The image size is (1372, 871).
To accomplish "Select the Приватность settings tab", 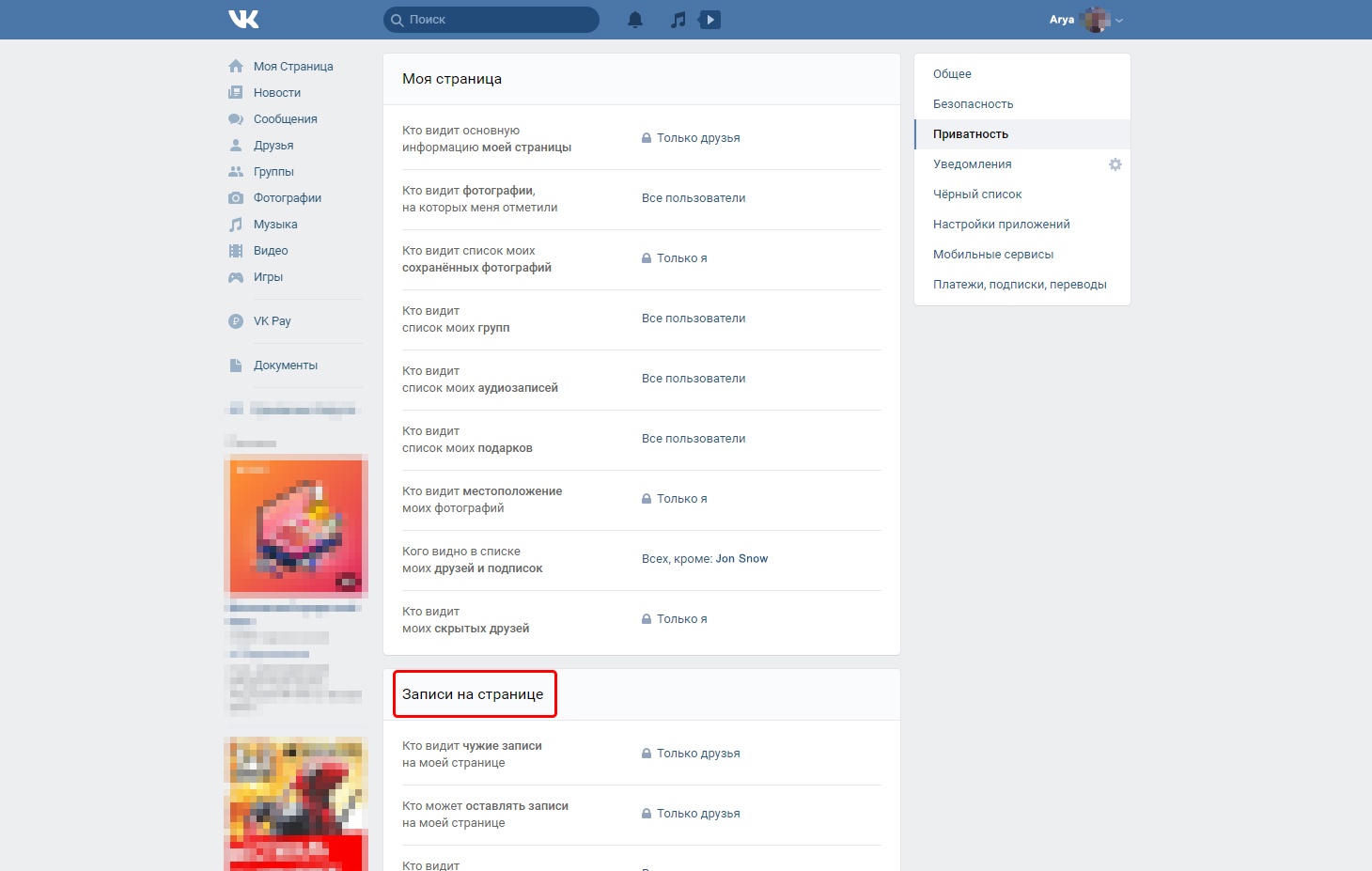I will (x=1022, y=134).
